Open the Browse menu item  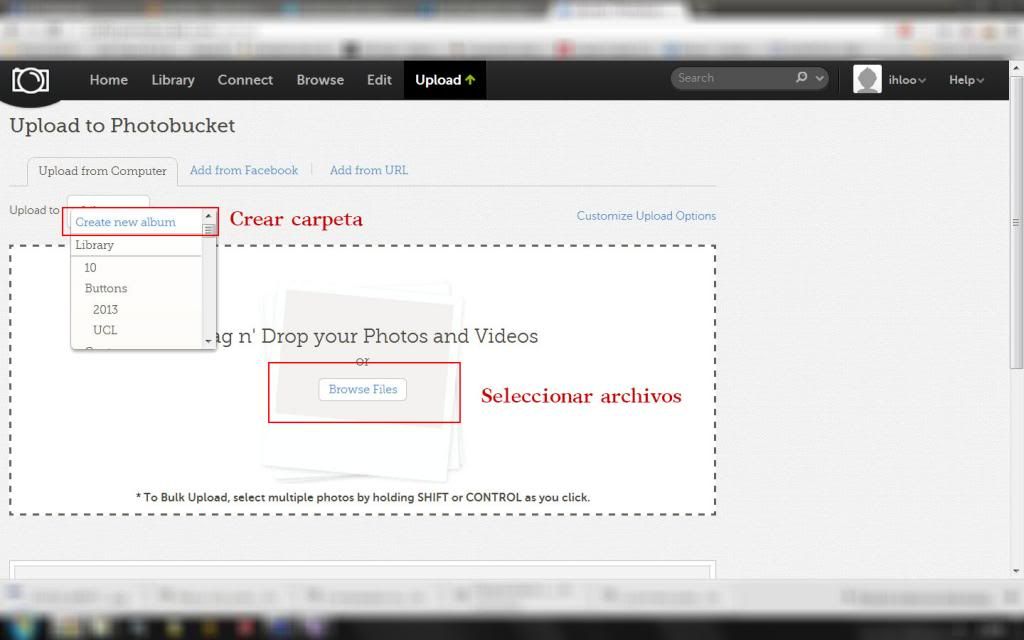[x=320, y=80]
